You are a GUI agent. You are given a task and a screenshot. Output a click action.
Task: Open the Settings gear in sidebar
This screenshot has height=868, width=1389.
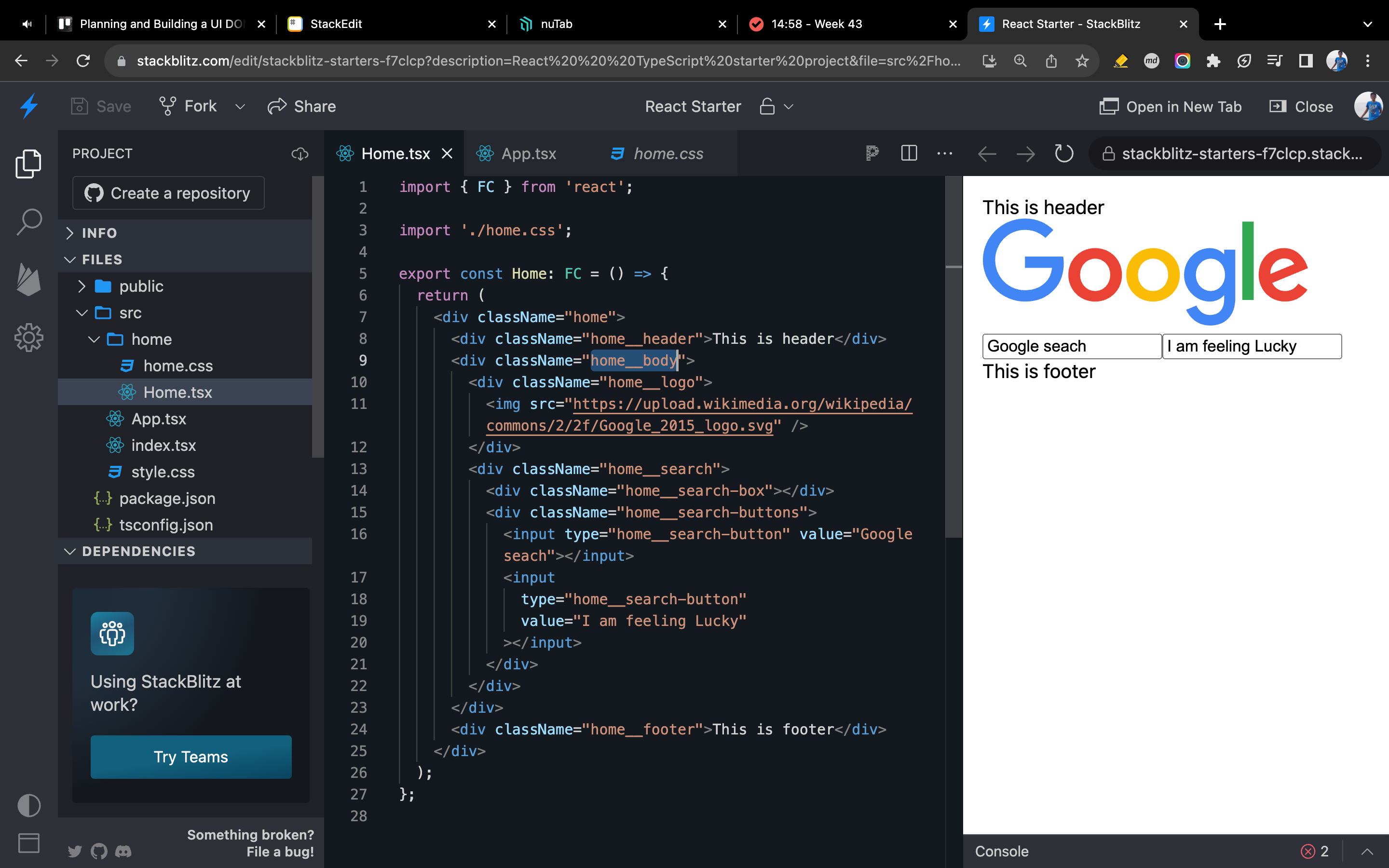[29, 338]
